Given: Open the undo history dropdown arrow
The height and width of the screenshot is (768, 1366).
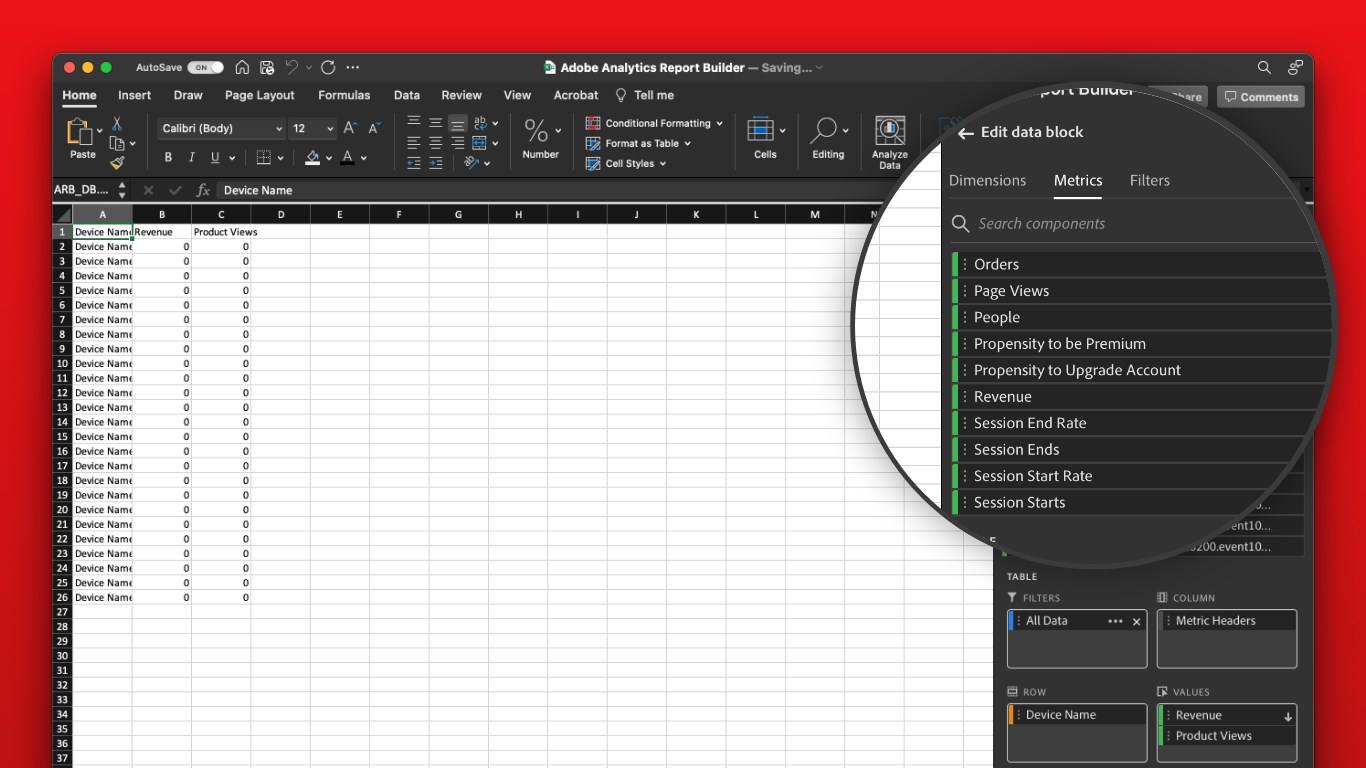Looking at the screenshot, I should (x=309, y=68).
